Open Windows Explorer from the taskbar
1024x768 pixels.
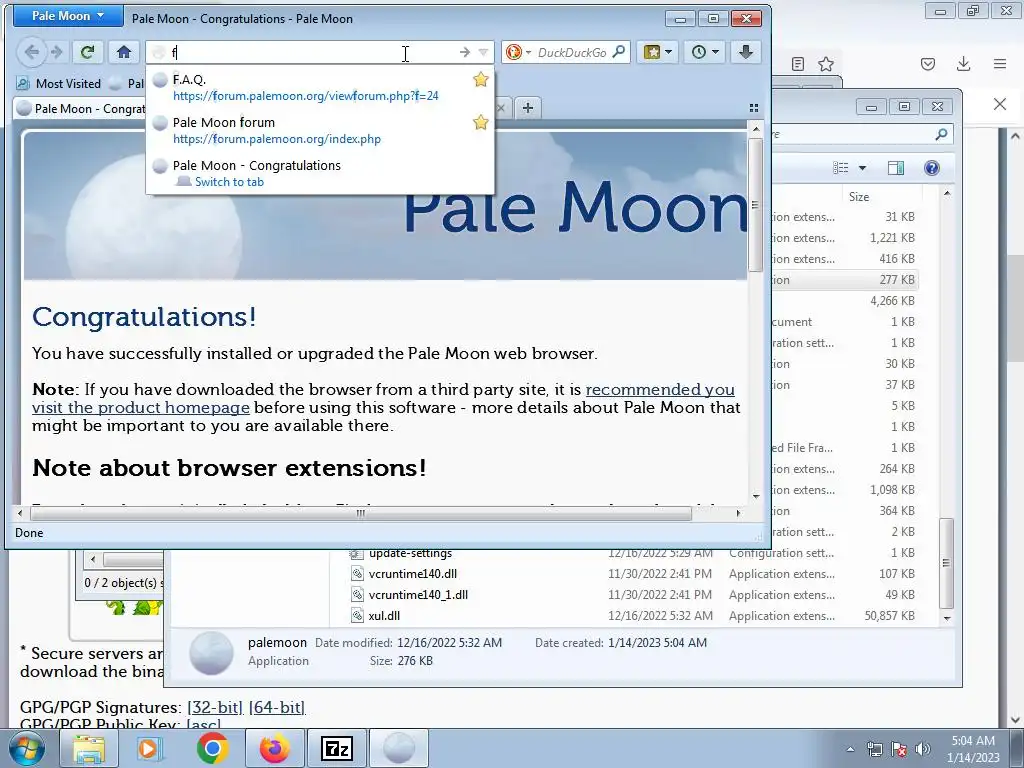click(x=89, y=749)
